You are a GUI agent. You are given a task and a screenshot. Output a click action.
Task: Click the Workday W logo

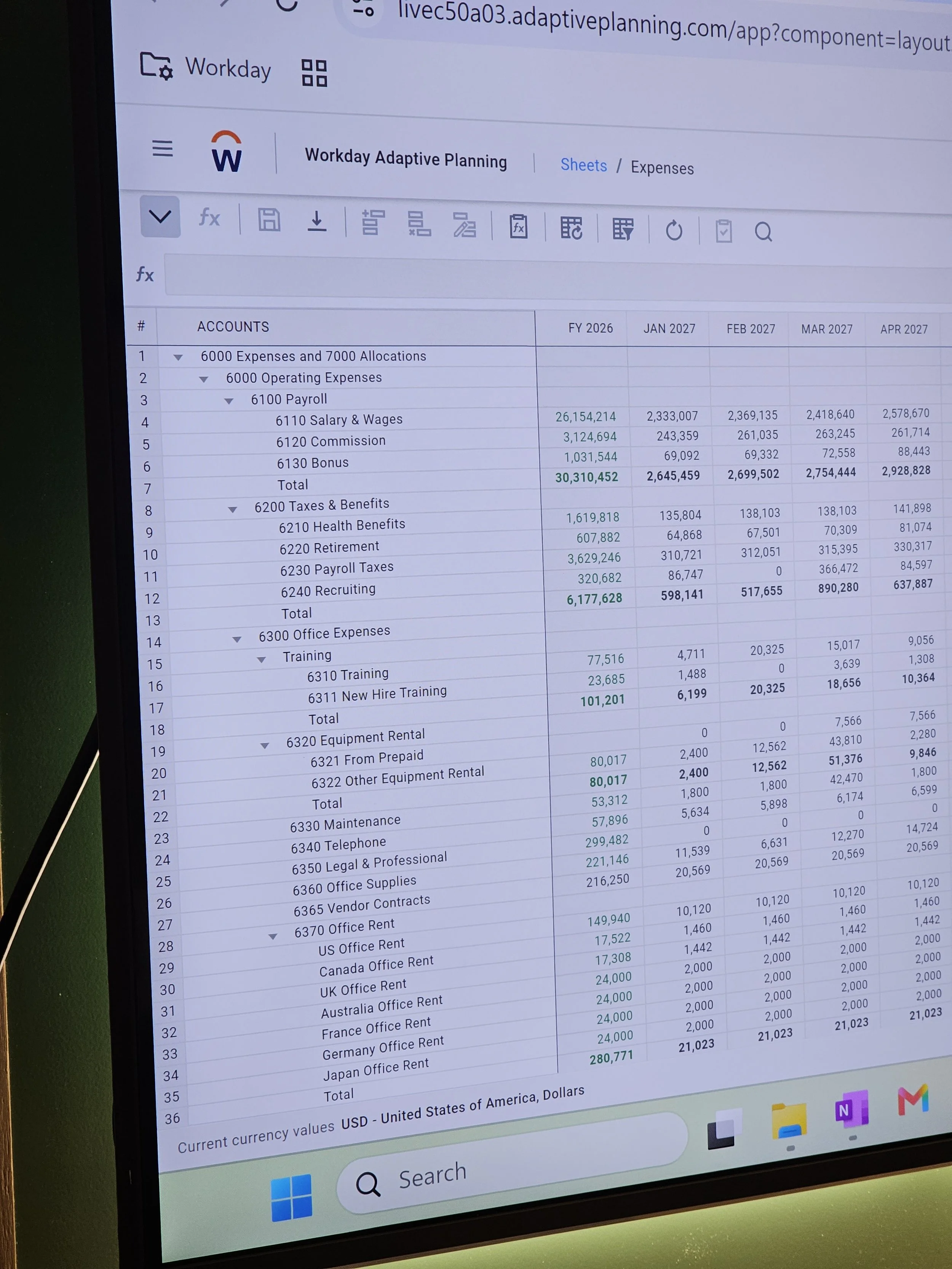click(x=226, y=152)
